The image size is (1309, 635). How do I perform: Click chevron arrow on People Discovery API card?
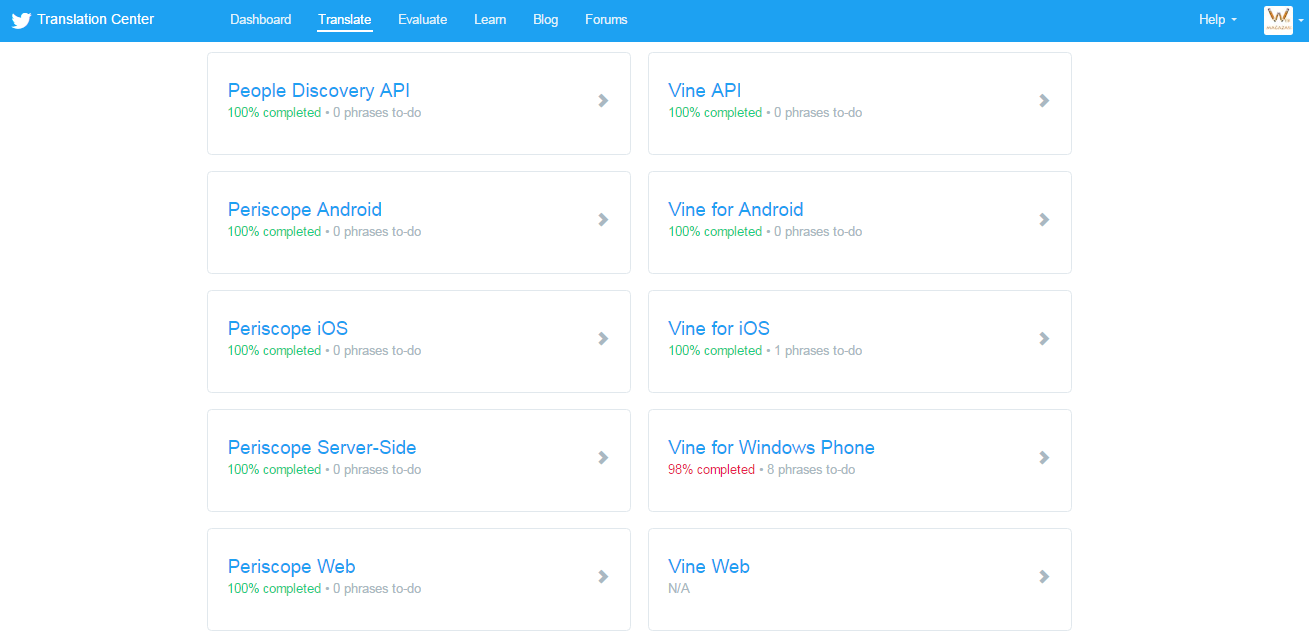coord(603,100)
